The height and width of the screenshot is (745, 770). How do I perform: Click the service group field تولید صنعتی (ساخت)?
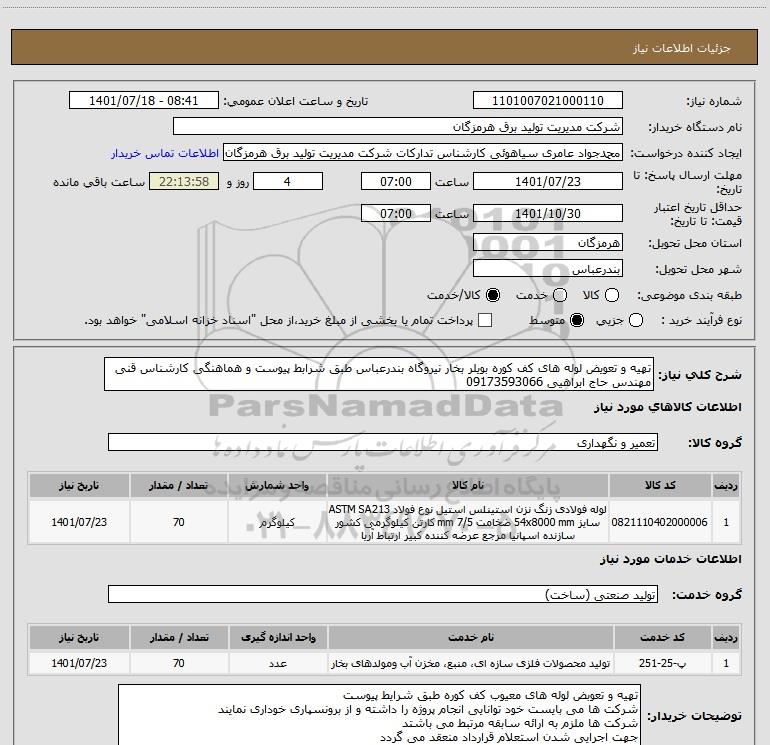pyautogui.click(x=383, y=595)
